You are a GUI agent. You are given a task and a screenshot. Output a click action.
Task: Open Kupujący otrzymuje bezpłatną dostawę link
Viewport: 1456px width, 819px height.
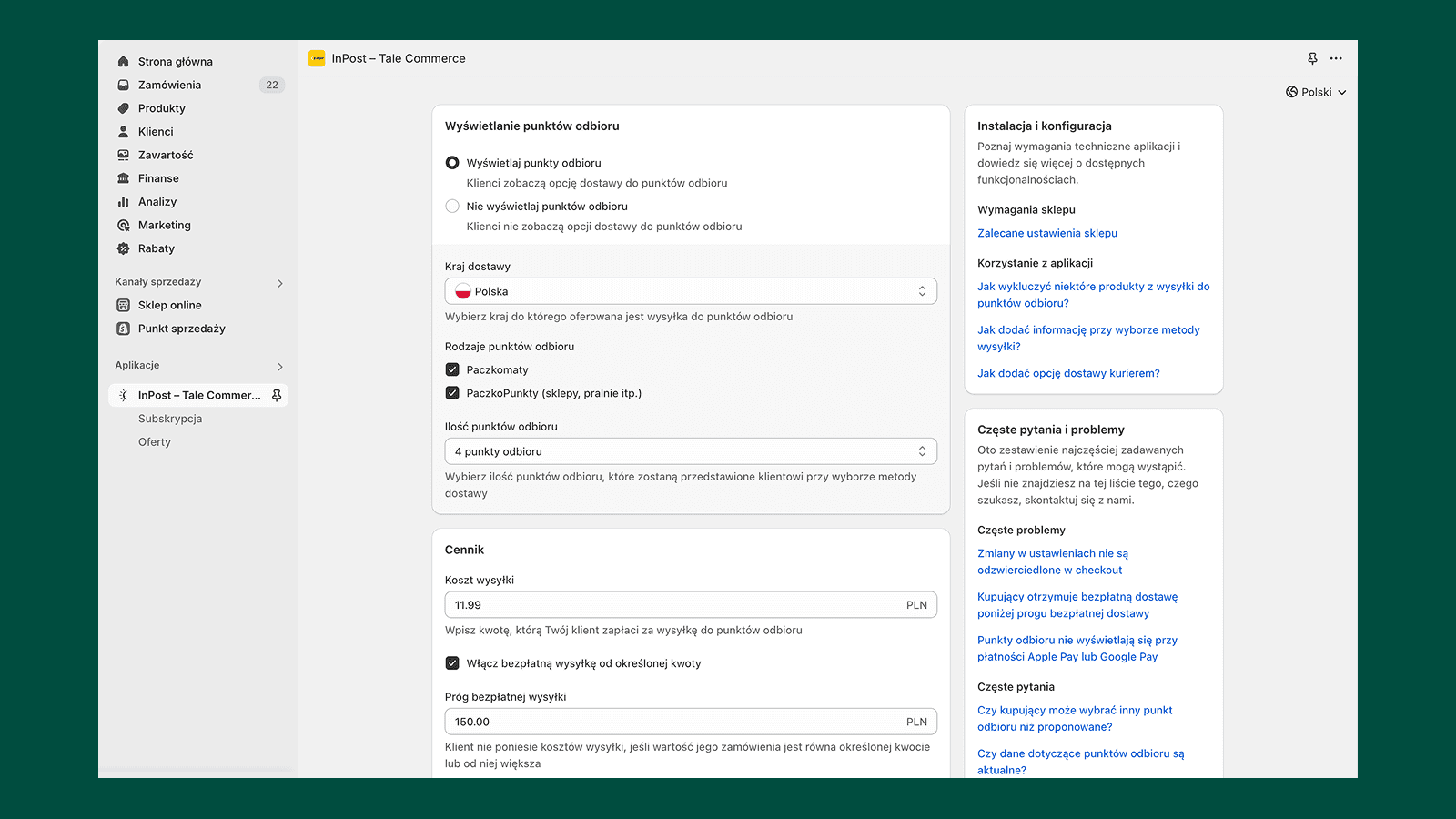point(1077,605)
